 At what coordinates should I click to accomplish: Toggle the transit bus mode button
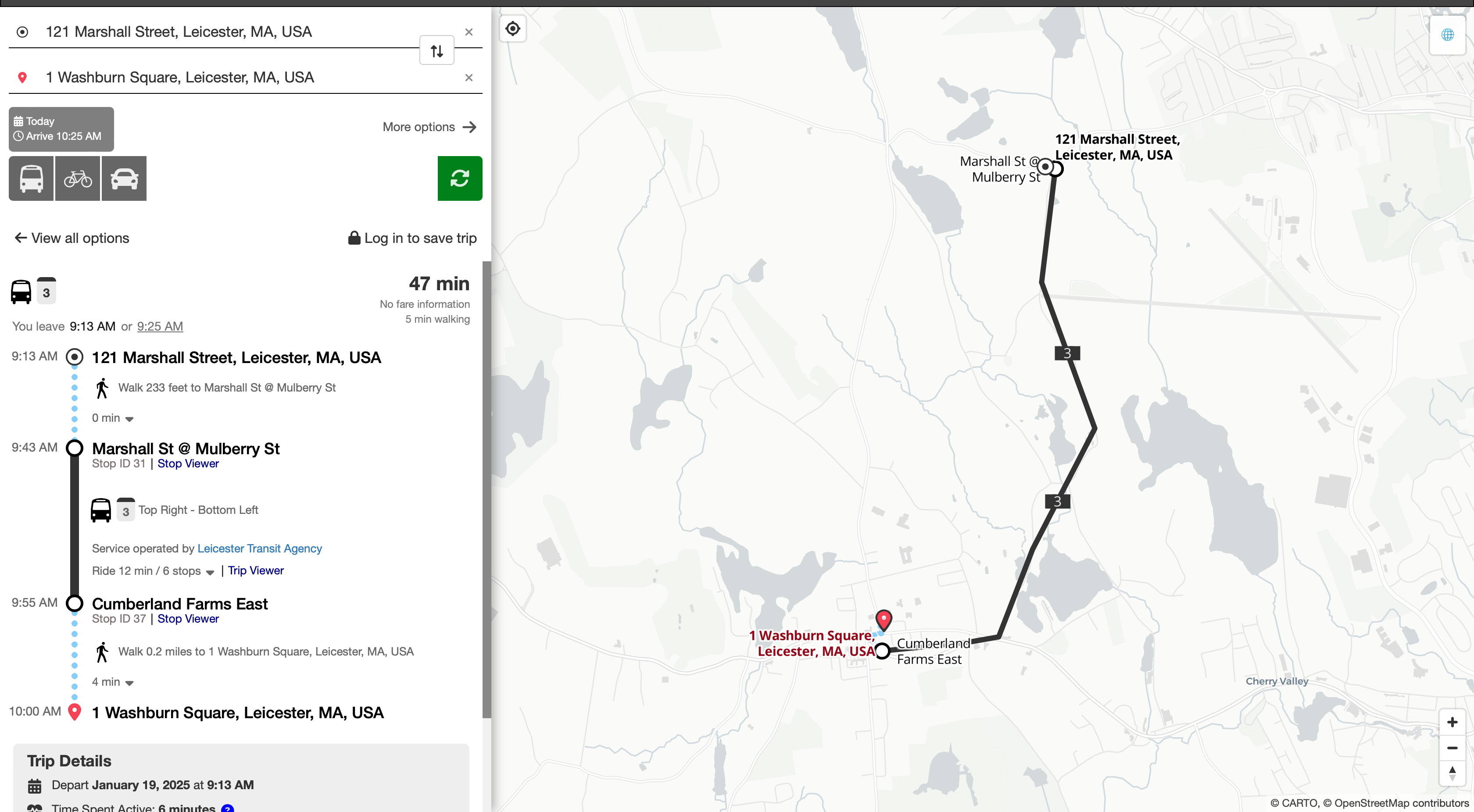point(32,178)
